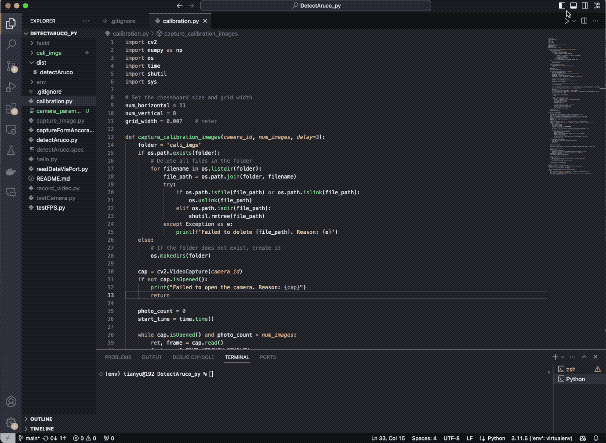The height and width of the screenshot is (443, 606).
Task: Open the Search view in activity bar
Action: [x=11, y=44]
